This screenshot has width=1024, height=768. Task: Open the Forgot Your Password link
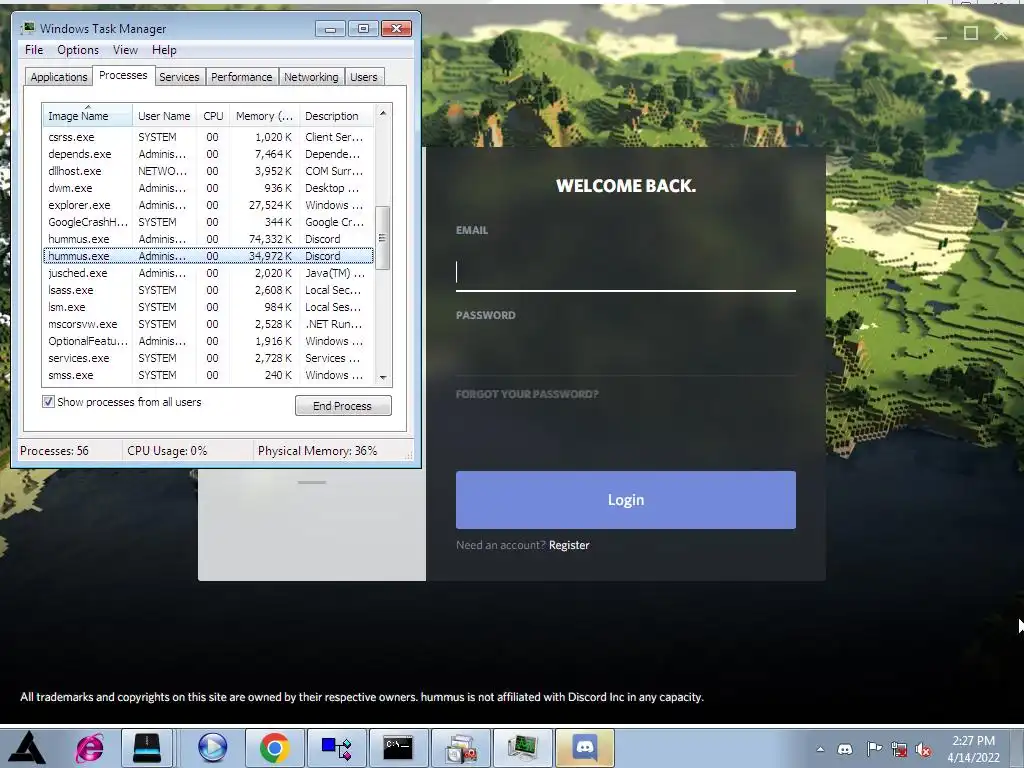[x=527, y=394]
